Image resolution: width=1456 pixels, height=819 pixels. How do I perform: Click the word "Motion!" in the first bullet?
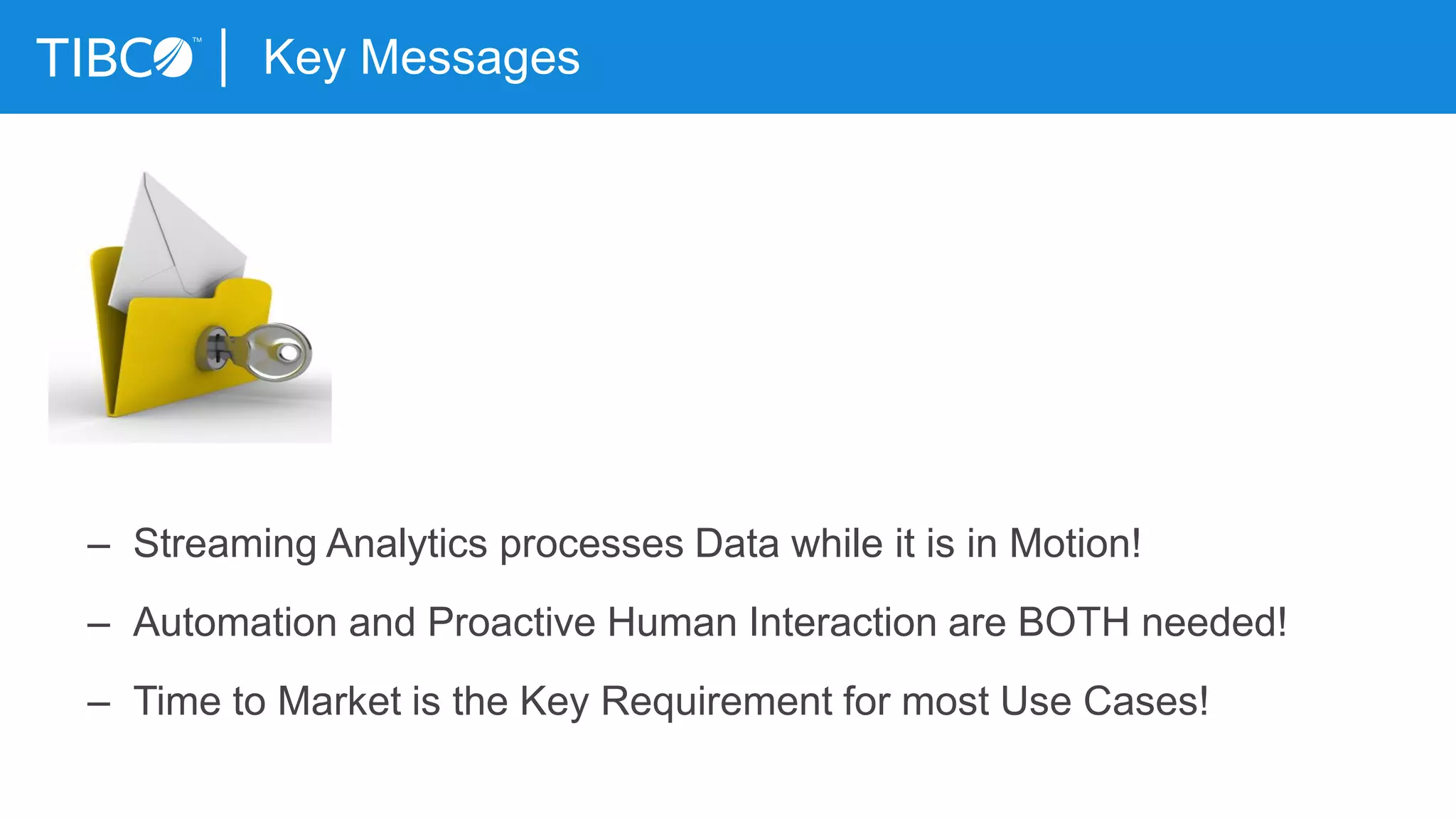[x=1075, y=544]
